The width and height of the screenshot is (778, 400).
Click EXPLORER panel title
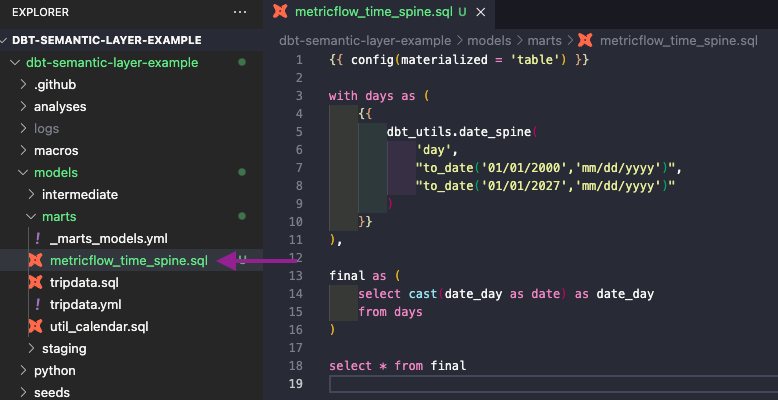point(40,12)
